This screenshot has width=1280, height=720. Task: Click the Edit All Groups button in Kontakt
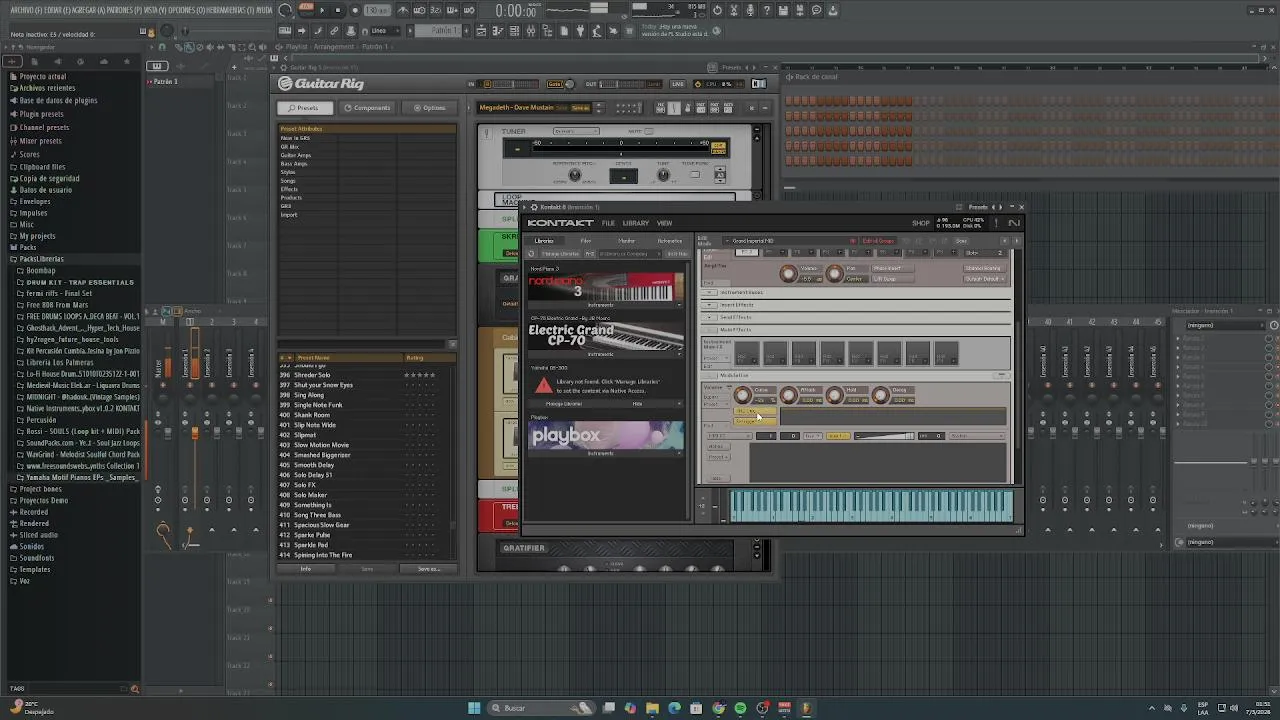tap(876, 241)
